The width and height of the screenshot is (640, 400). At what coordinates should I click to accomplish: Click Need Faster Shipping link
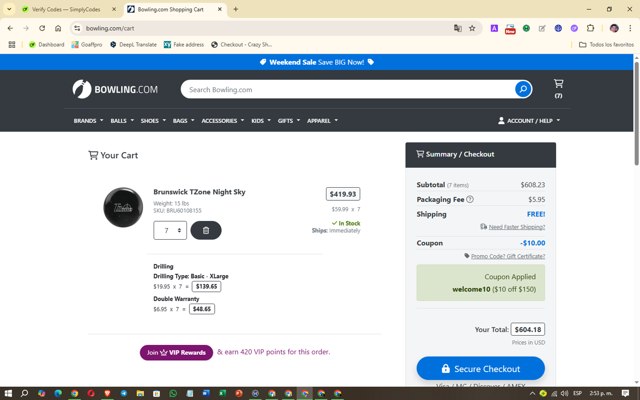tap(516, 227)
